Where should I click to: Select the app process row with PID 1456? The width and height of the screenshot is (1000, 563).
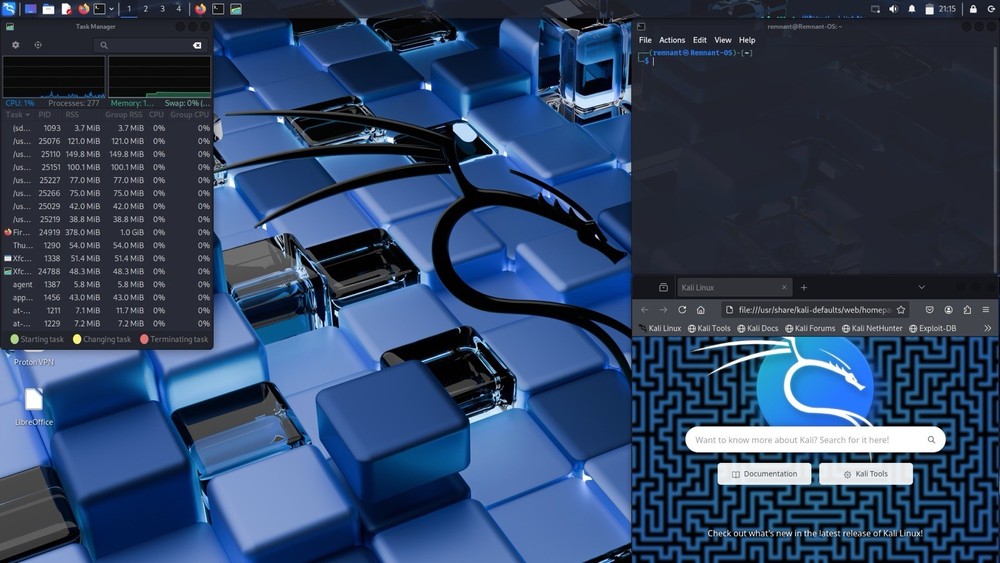click(107, 297)
